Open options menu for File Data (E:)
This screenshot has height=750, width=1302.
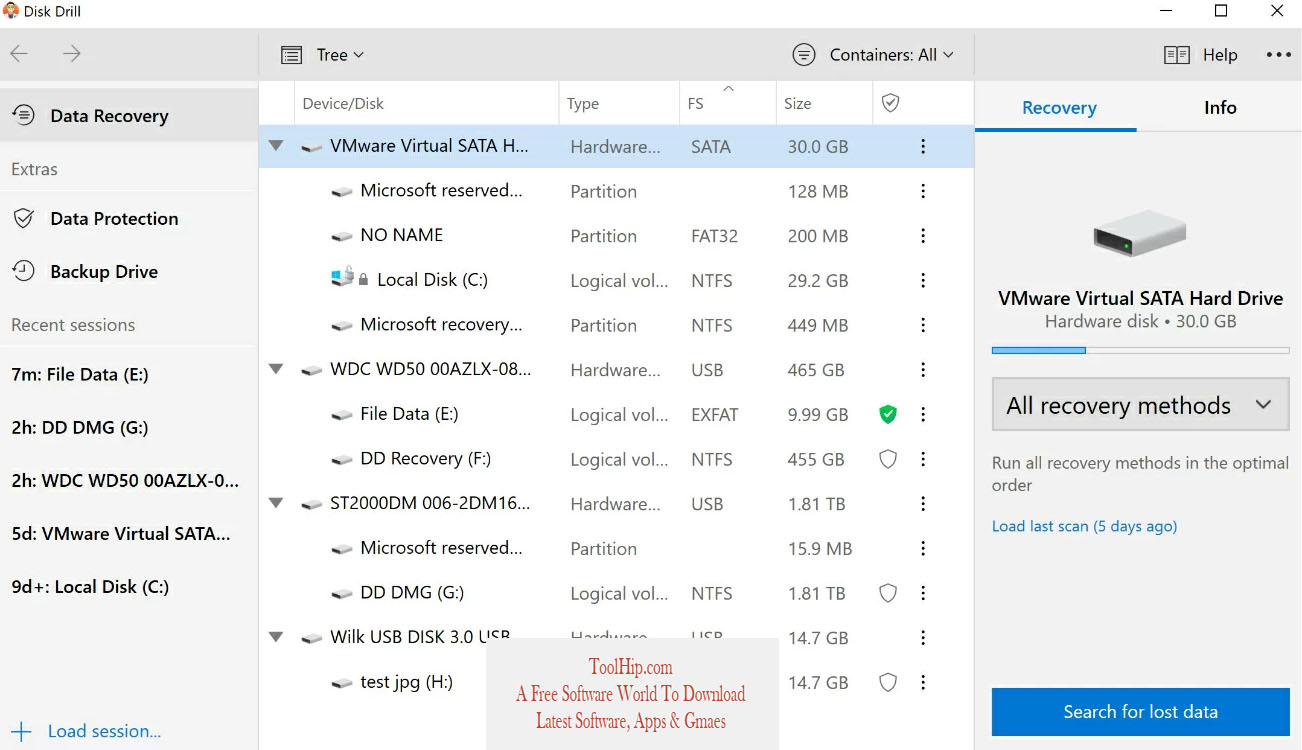(x=923, y=414)
